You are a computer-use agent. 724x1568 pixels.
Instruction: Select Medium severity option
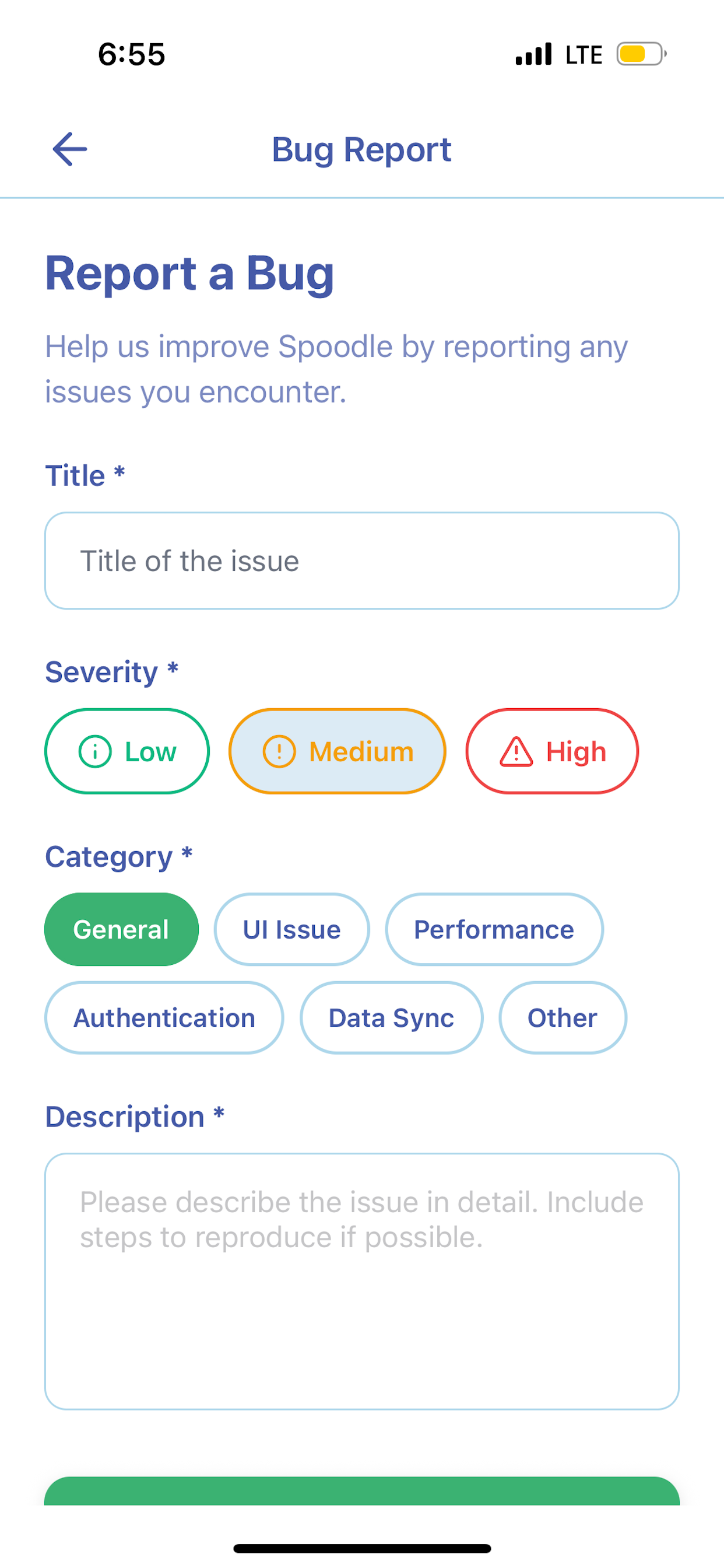point(338,751)
